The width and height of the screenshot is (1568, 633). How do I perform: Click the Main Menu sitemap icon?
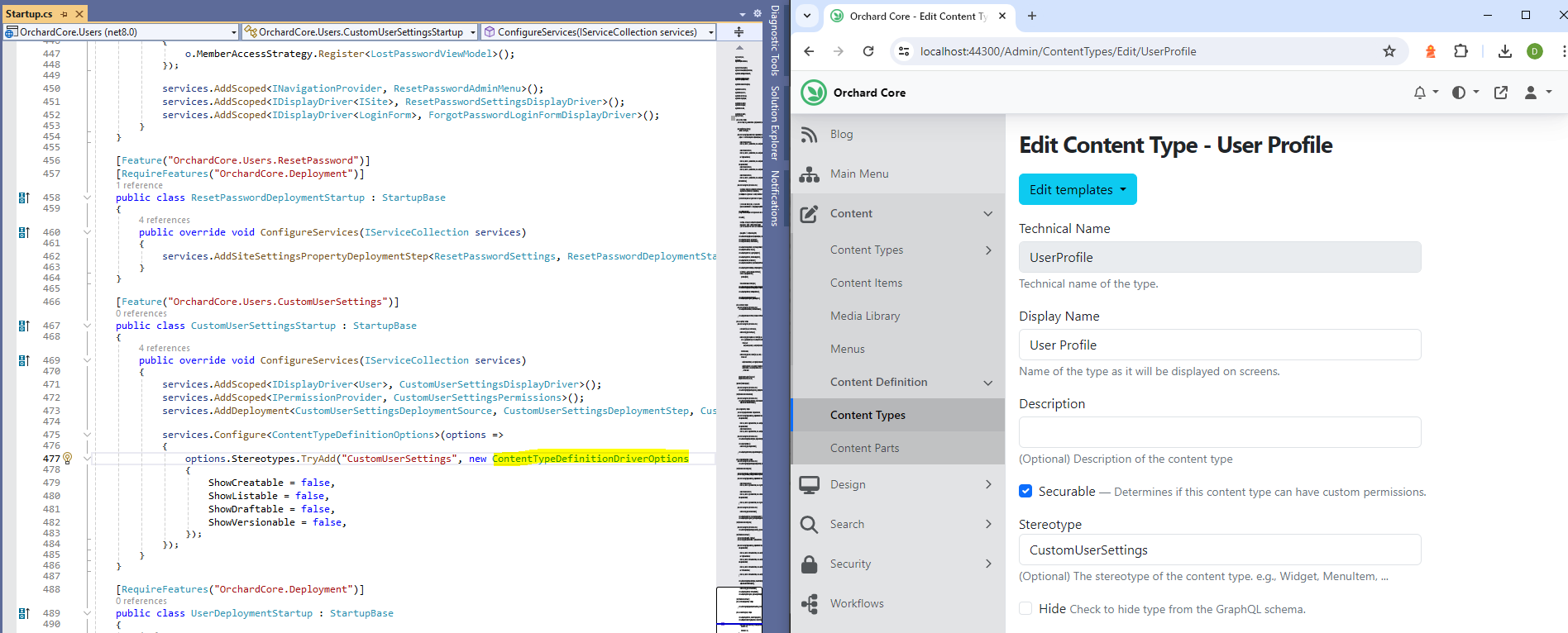click(809, 174)
